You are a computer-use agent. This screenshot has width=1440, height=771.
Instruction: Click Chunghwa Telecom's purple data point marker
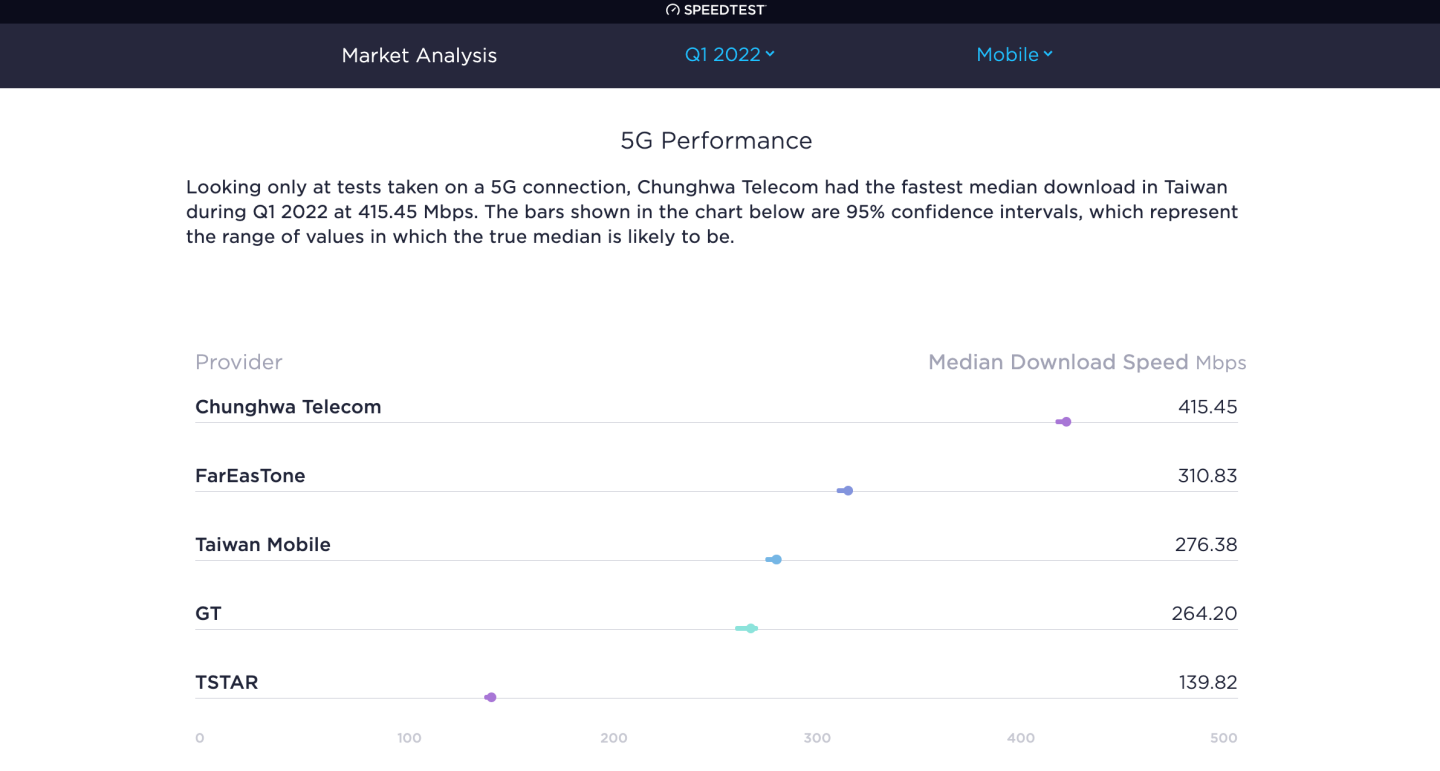(1064, 421)
